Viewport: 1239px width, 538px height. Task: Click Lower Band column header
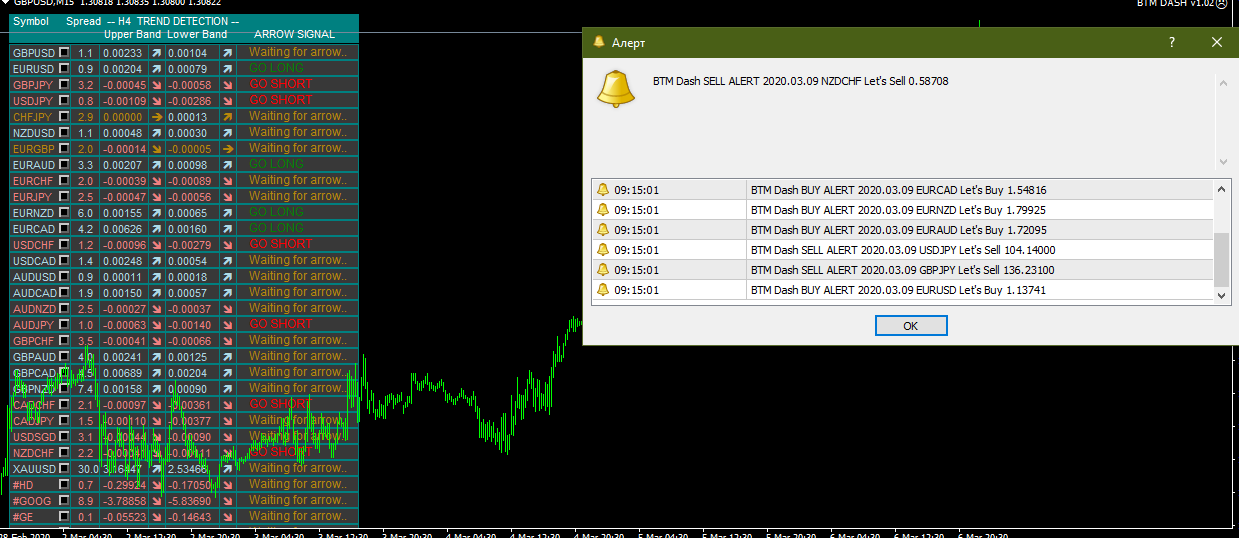[197, 34]
